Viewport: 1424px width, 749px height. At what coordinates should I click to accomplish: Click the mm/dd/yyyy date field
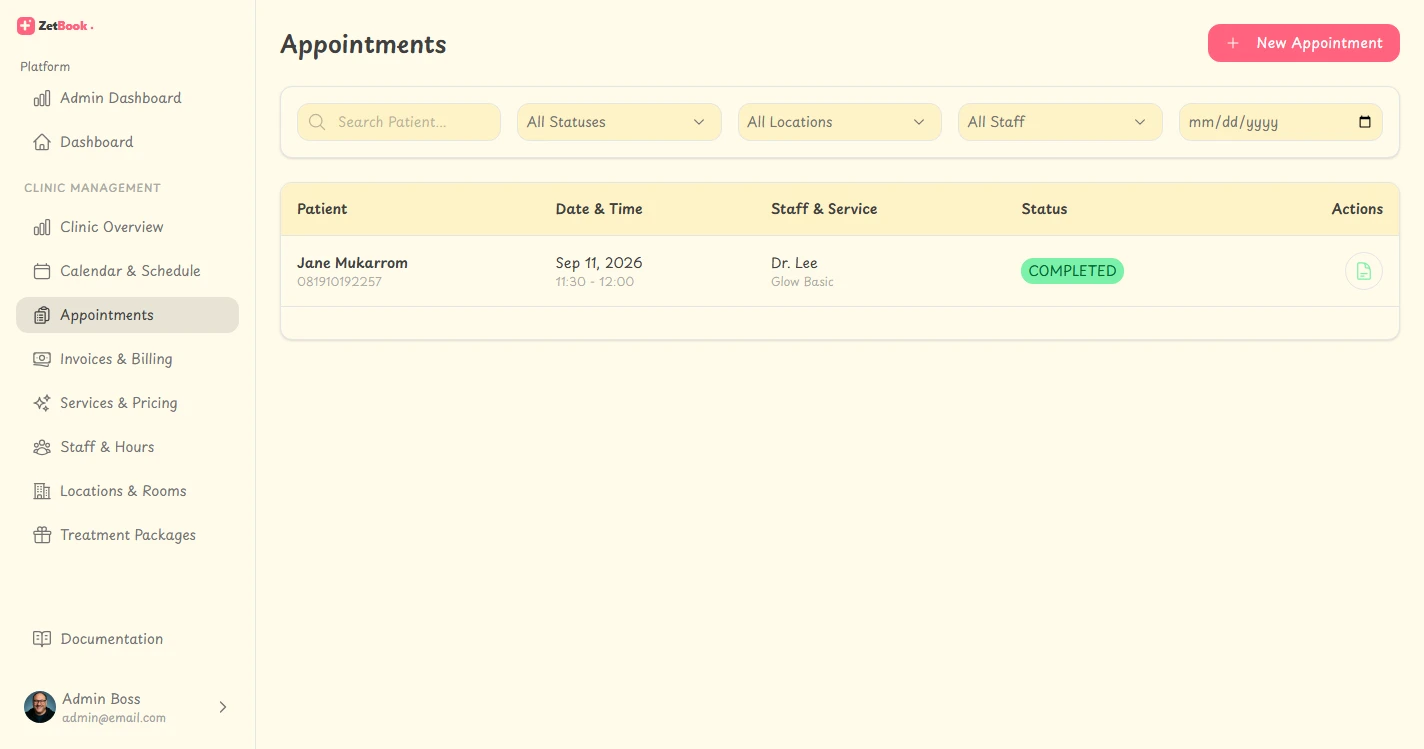coord(1281,122)
